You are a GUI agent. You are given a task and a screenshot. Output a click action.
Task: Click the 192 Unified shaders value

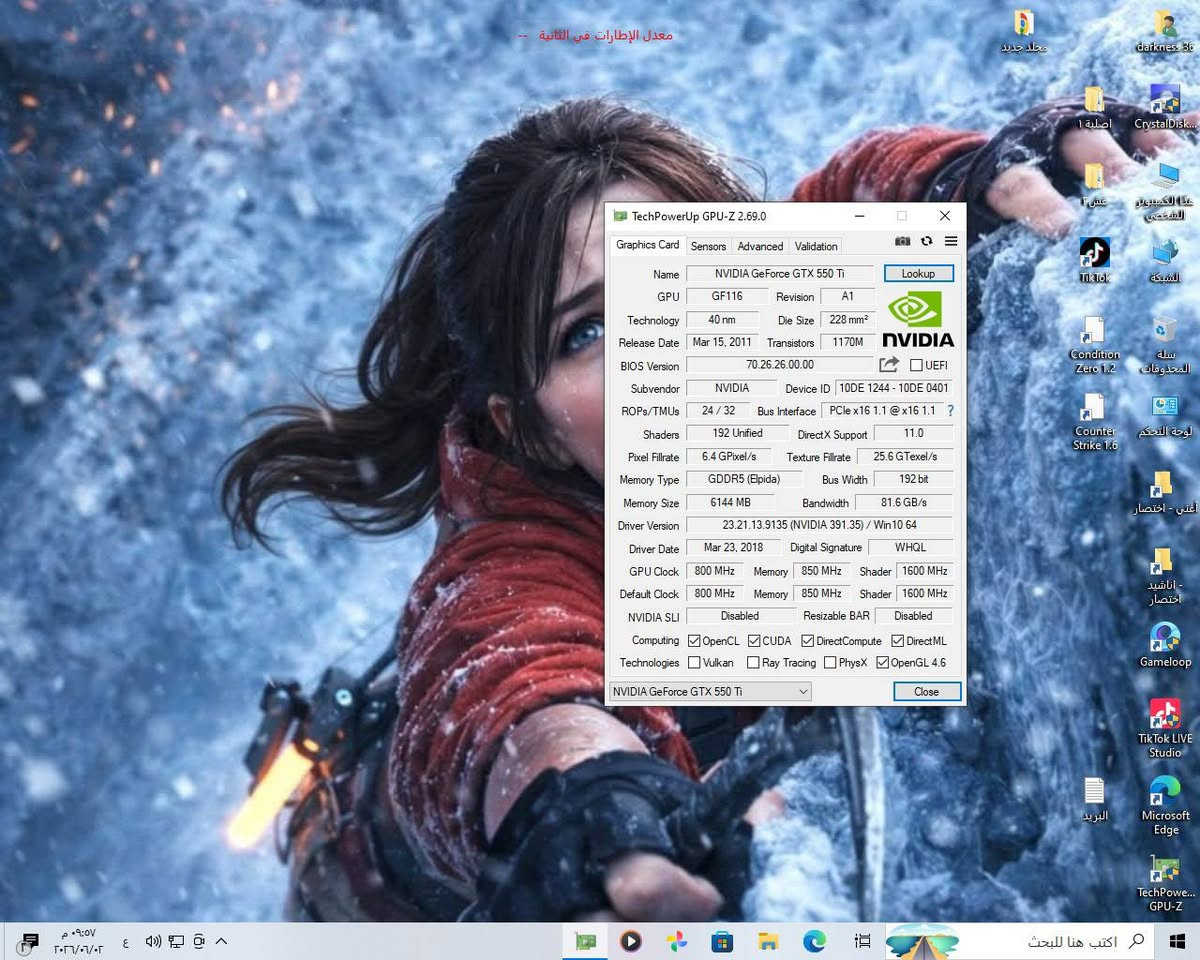coord(737,433)
